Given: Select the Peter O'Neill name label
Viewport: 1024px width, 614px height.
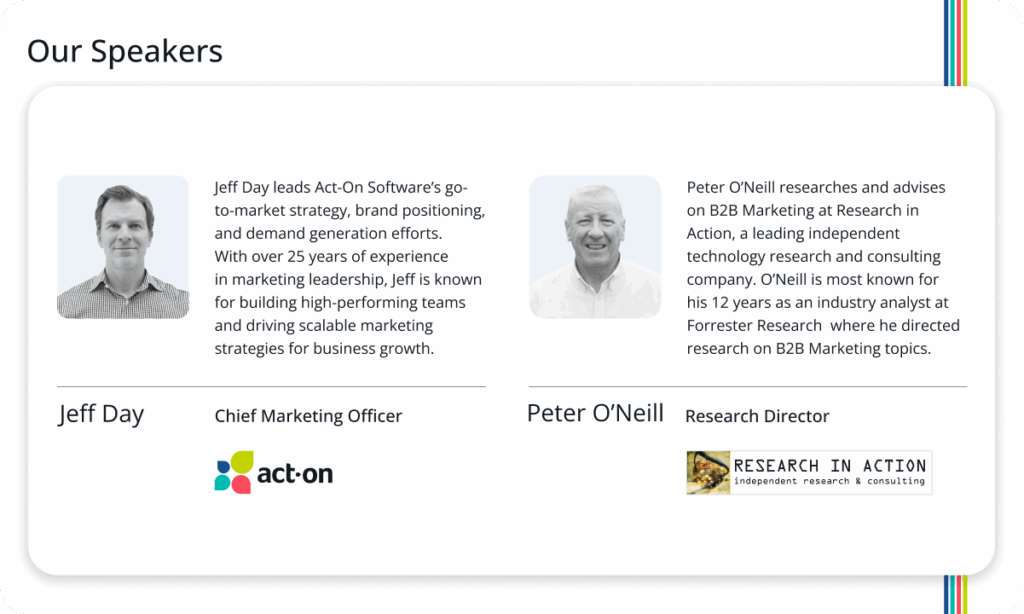Looking at the screenshot, I should 595,413.
